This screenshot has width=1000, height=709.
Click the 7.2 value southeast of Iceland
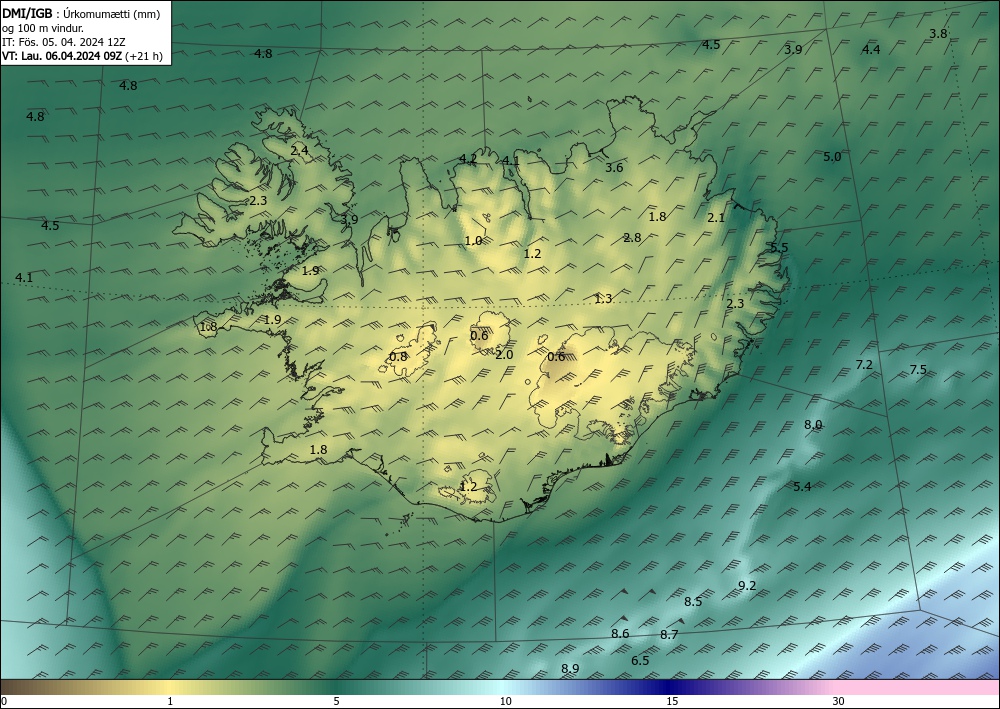coord(864,365)
